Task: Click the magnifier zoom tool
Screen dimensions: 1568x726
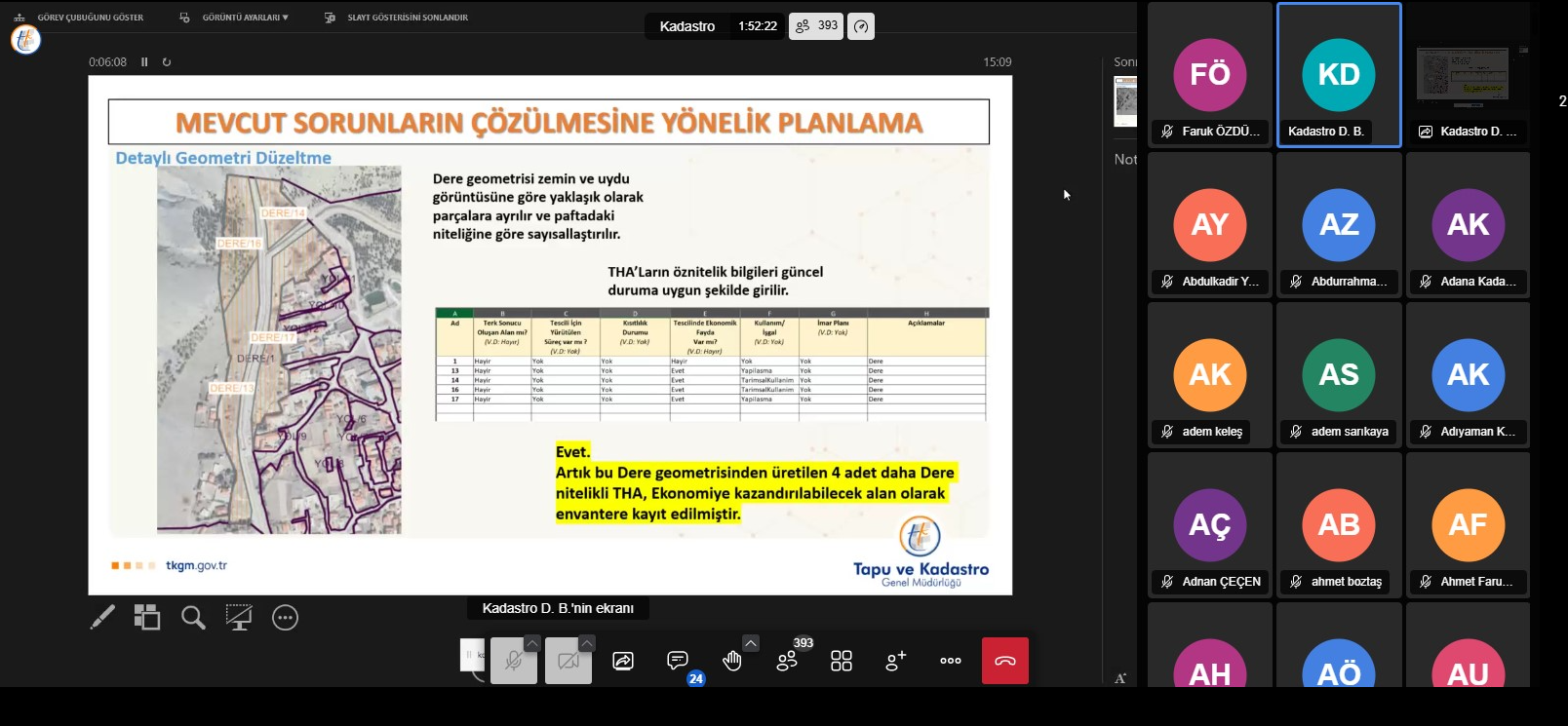Action: pos(193,617)
